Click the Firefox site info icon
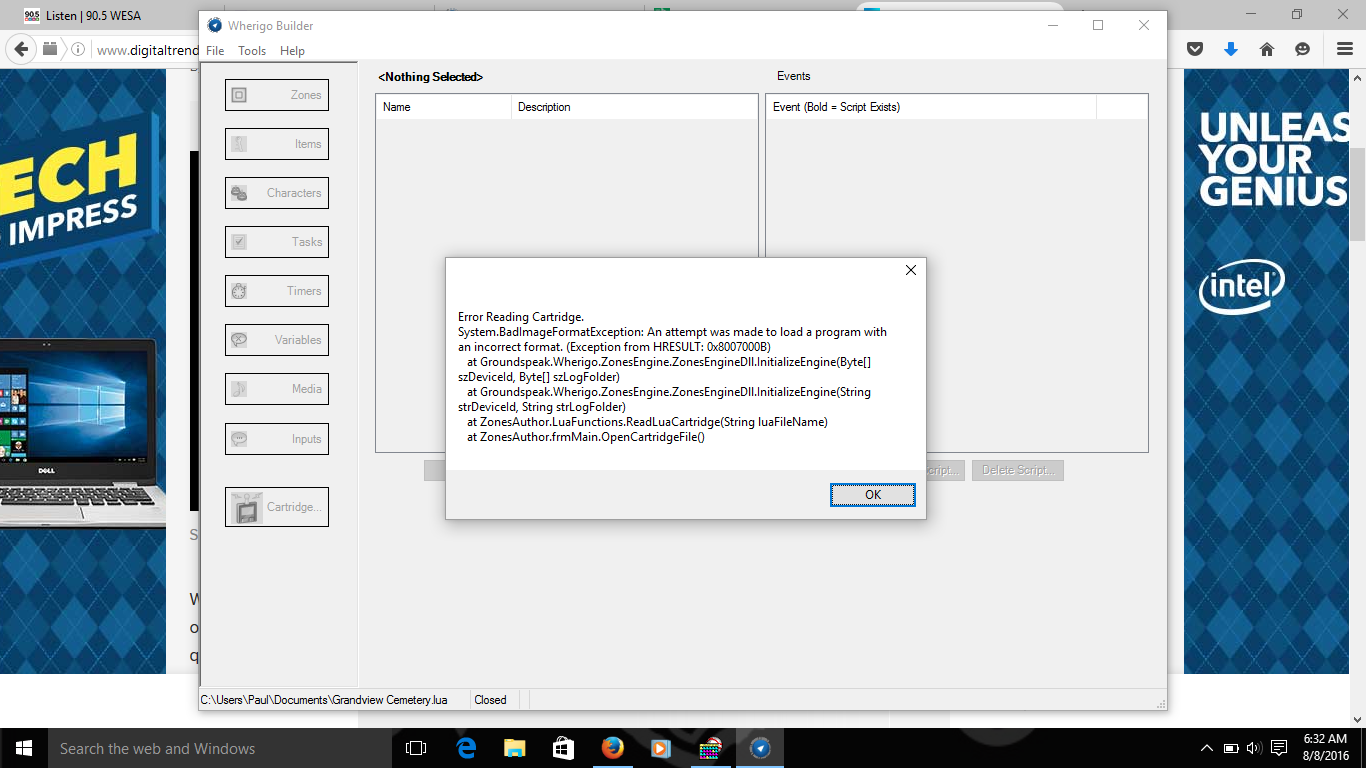1366x768 pixels. 77,49
